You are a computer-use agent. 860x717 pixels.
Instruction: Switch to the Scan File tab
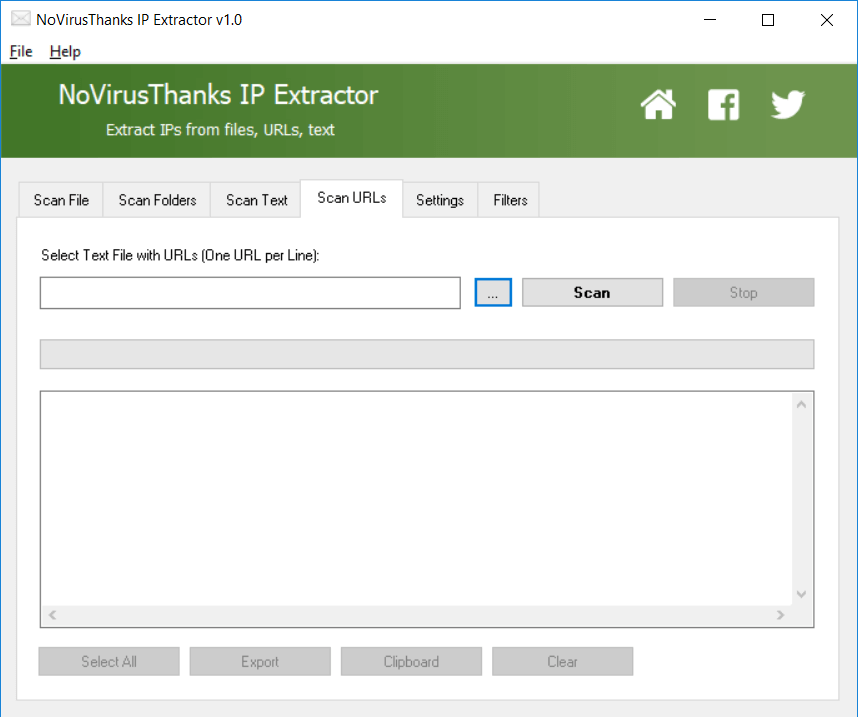point(61,200)
